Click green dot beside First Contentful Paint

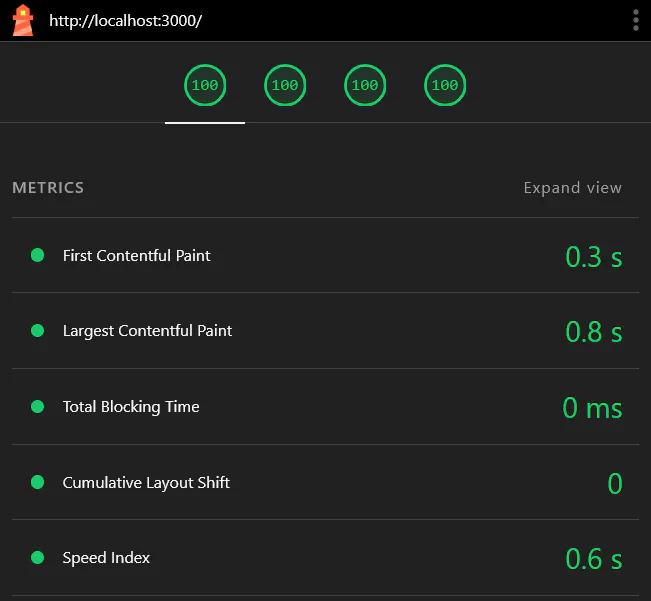tap(37, 255)
